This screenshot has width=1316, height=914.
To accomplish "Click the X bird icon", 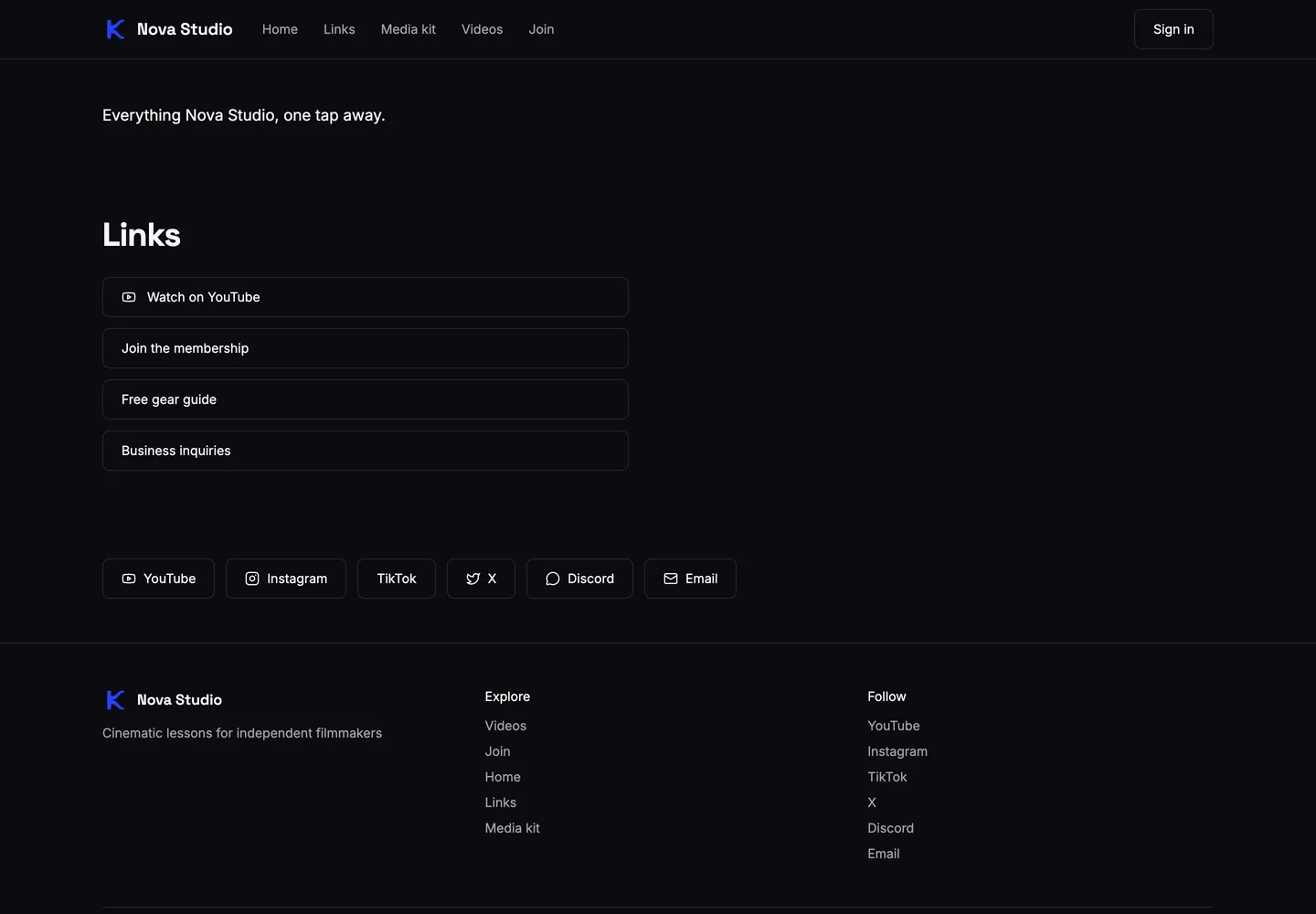I will [x=473, y=579].
